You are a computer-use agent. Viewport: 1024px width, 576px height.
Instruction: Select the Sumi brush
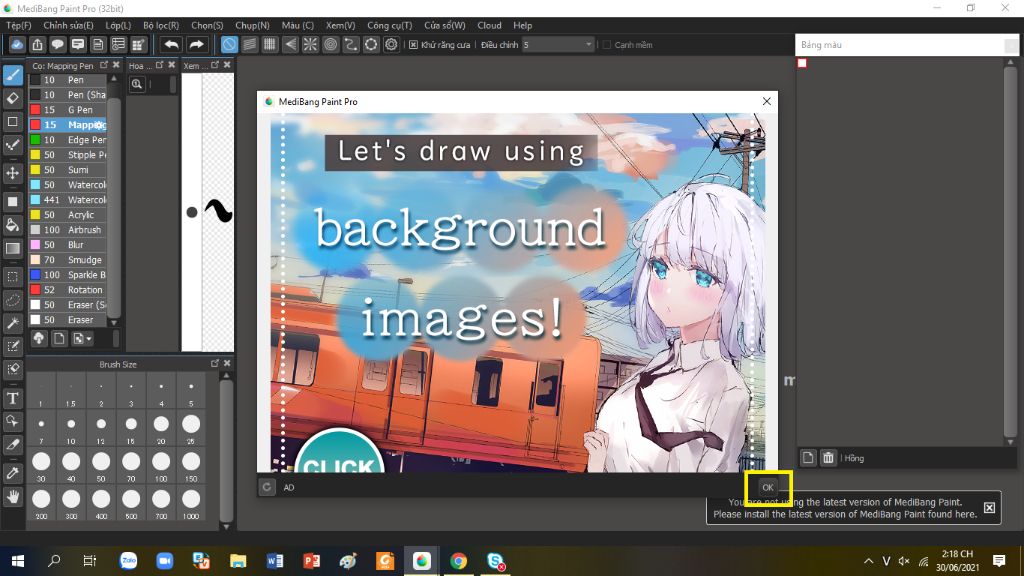(67, 170)
